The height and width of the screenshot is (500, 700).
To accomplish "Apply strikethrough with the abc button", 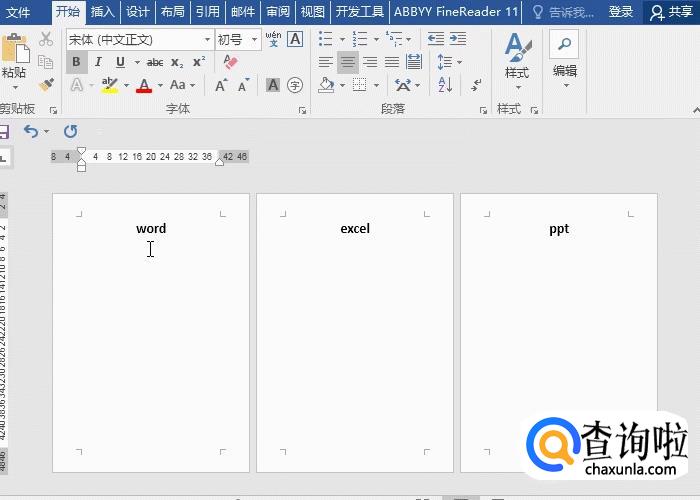I will coord(155,62).
